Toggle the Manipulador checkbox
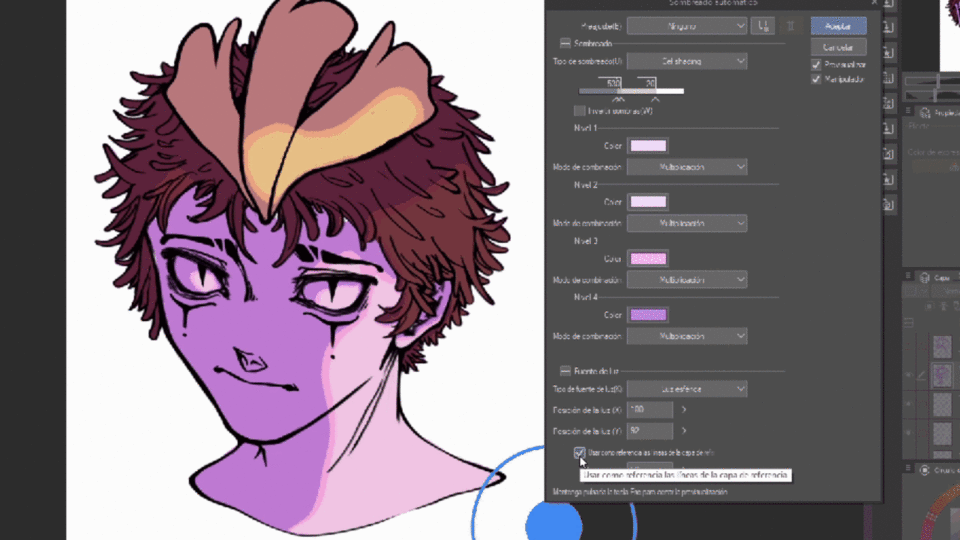The image size is (960, 540). (816, 79)
